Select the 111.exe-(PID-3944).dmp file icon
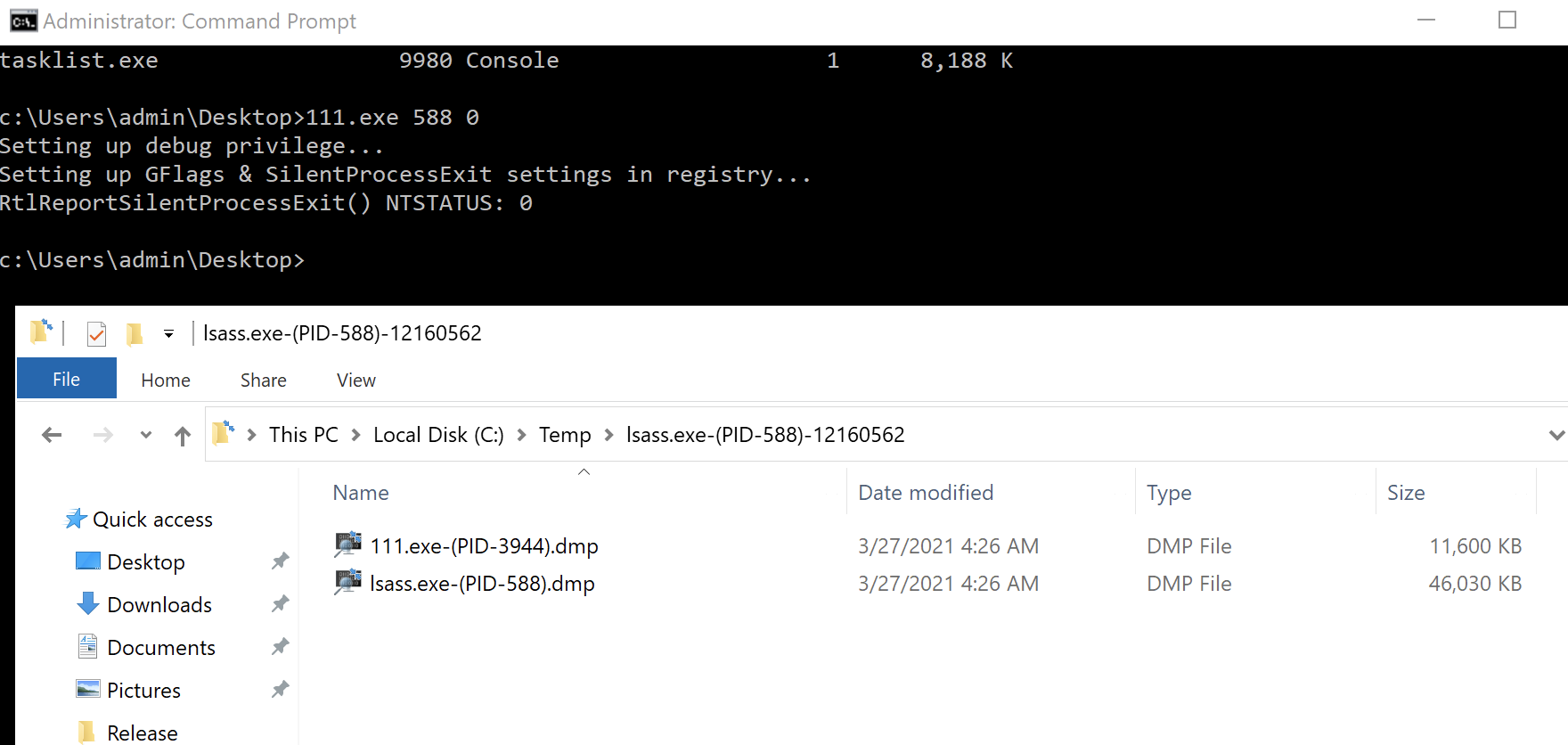The height and width of the screenshot is (745, 1568). pyautogui.click(x=347, y=544)
